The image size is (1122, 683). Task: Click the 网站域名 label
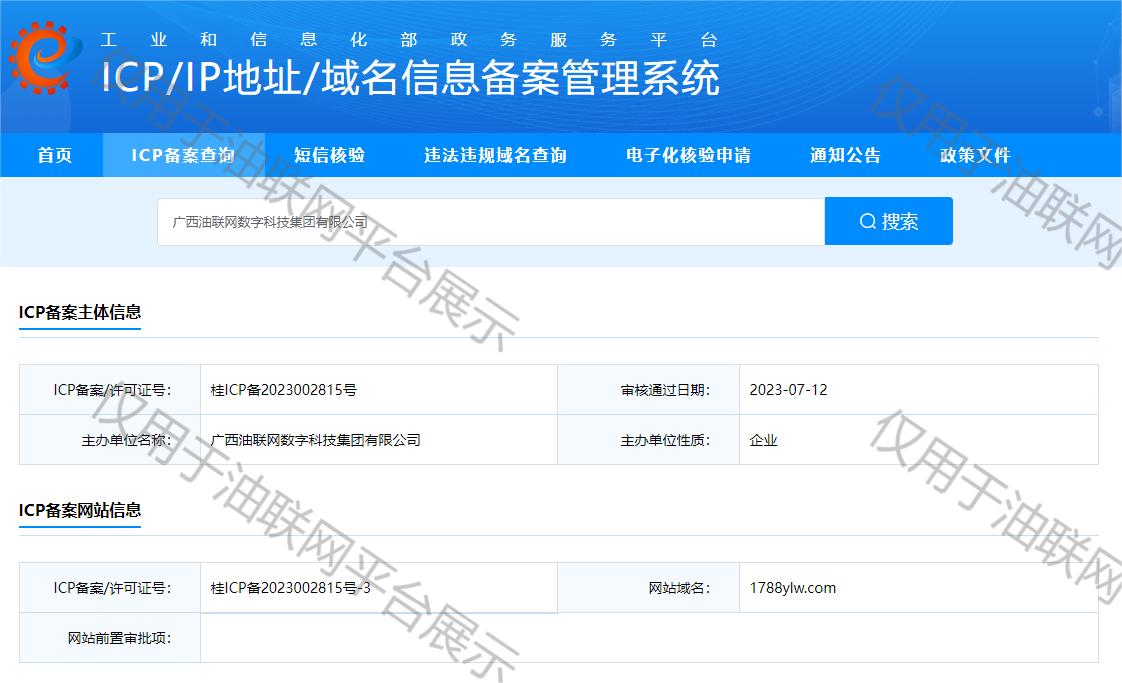click(x=679, y=588)
